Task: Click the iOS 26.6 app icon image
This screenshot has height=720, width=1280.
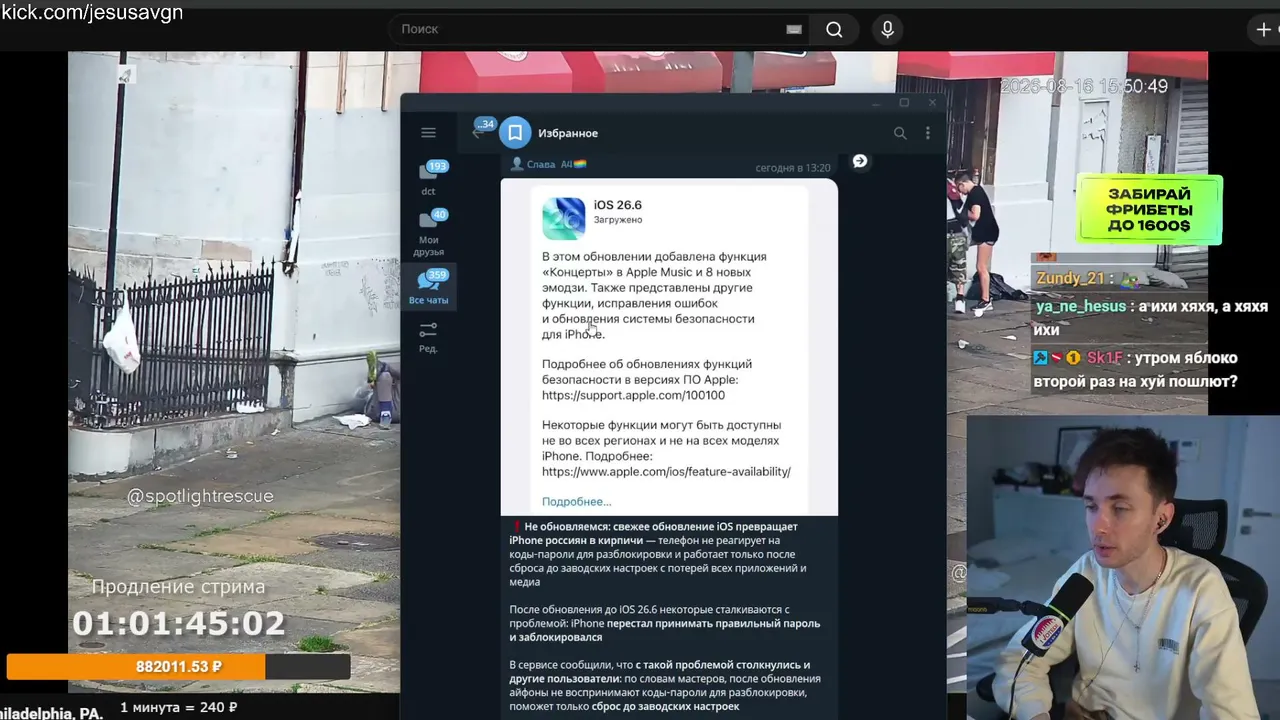Action: 564,219
